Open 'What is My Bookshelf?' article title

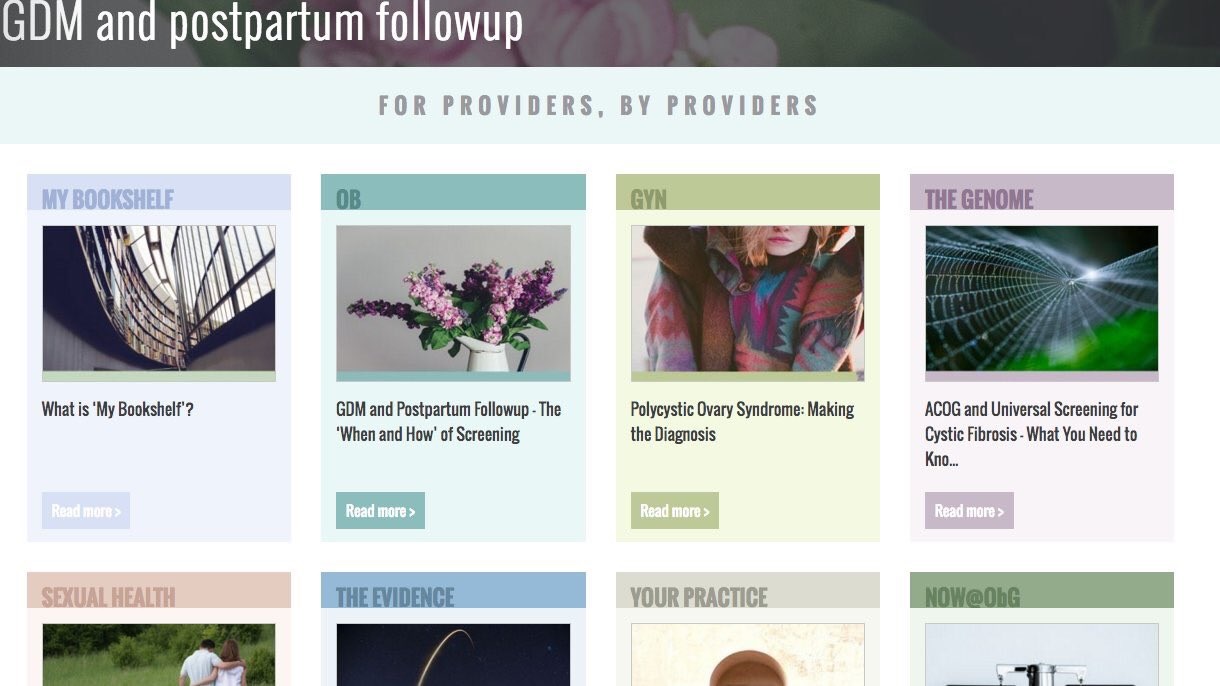coord(117,409)
